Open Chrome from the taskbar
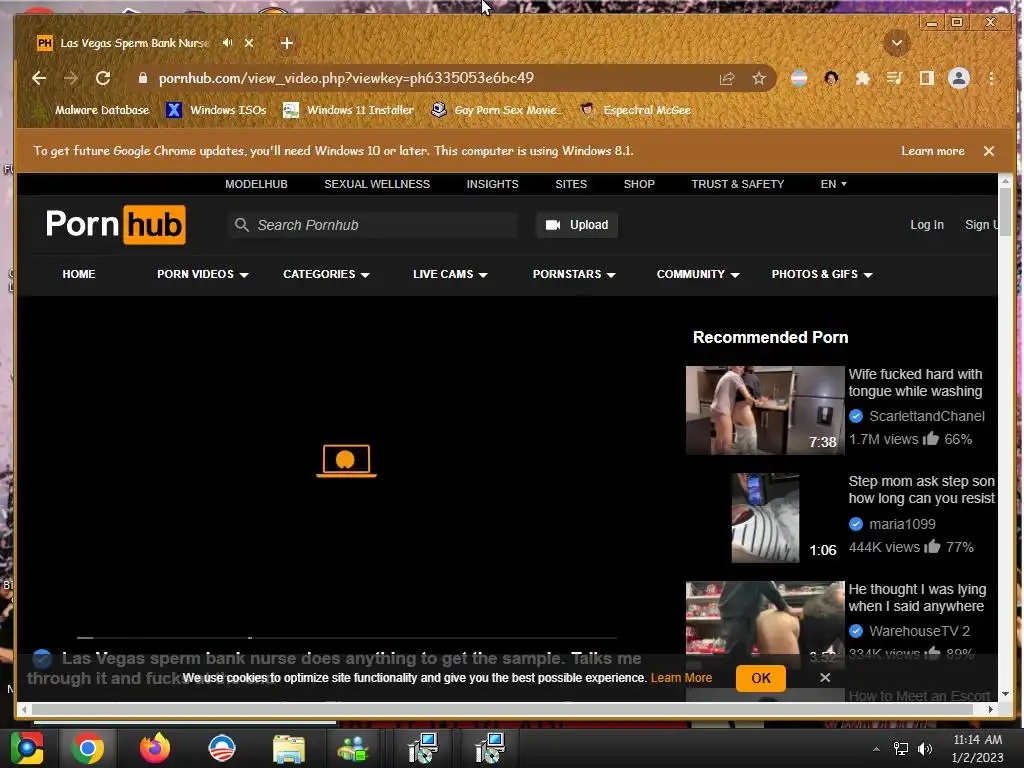The height and width of the screenshot is (768, 1024). click(x=88, y=748)
